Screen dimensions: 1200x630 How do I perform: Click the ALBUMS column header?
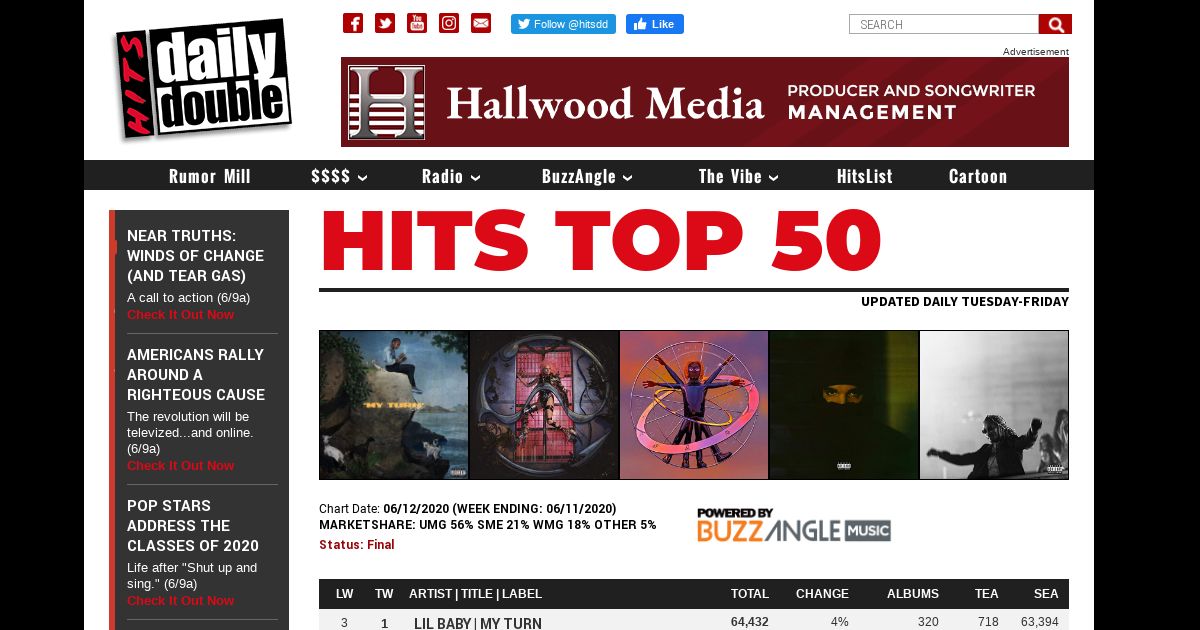pos(913,594)
